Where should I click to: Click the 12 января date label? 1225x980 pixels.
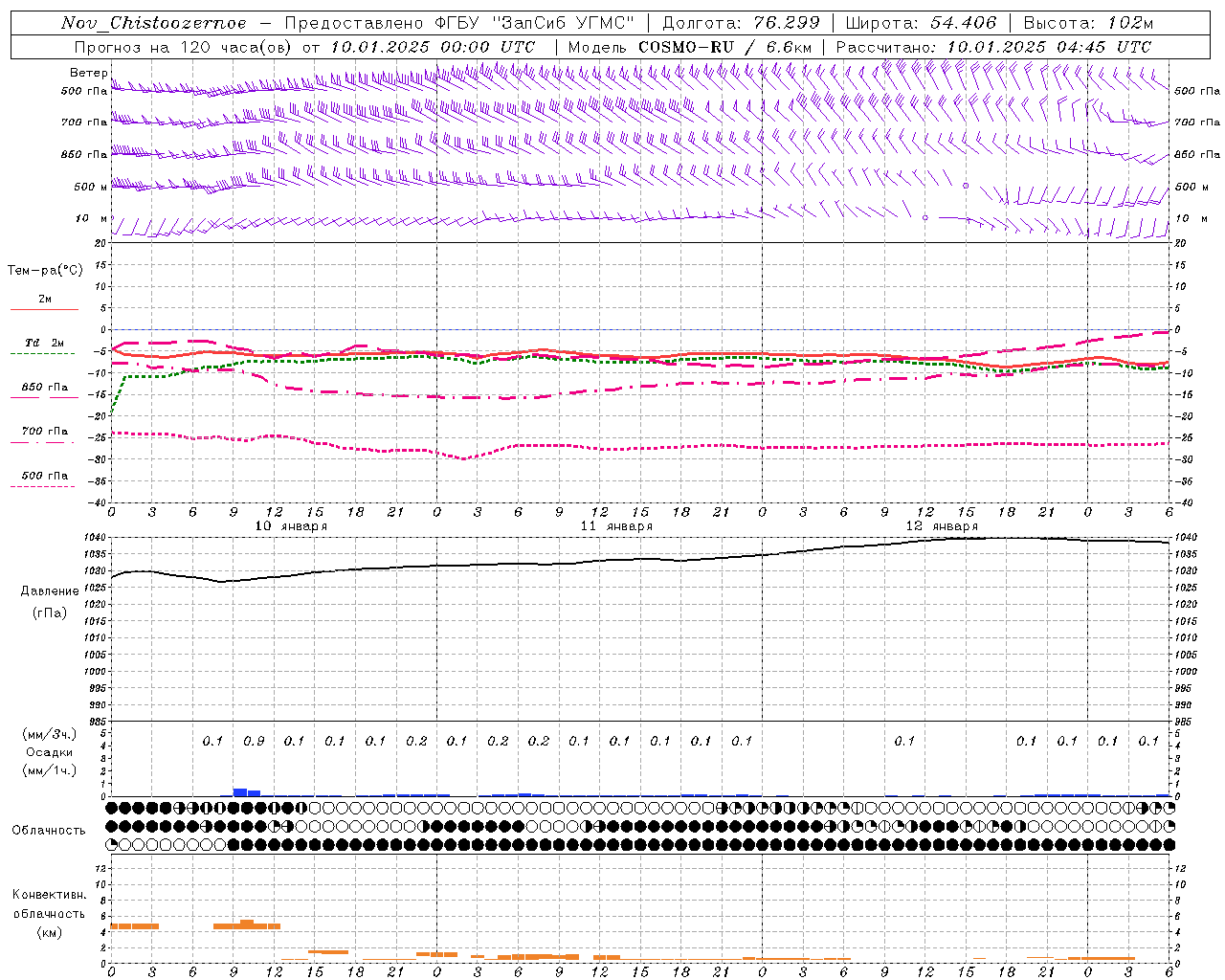click(x=942, y=525)
